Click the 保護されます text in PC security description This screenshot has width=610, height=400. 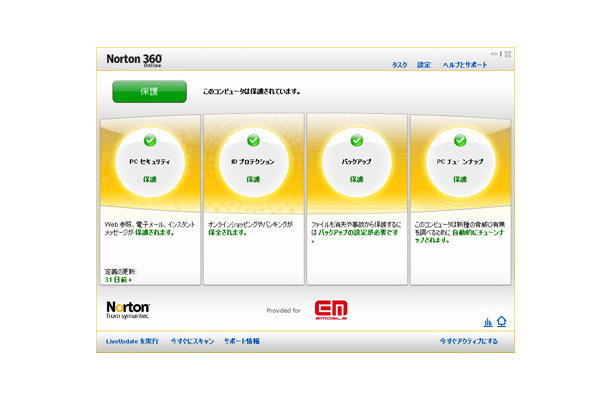click(155, 232)
